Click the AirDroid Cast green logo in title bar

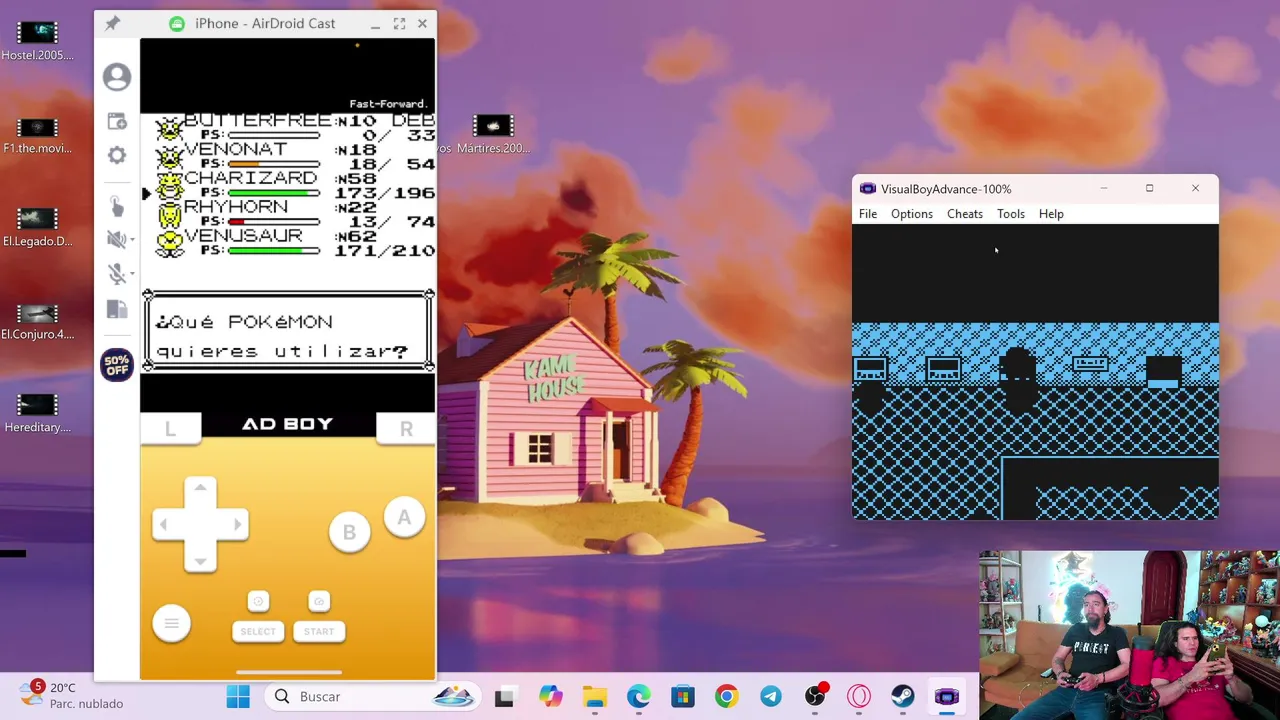coord(177,23)
